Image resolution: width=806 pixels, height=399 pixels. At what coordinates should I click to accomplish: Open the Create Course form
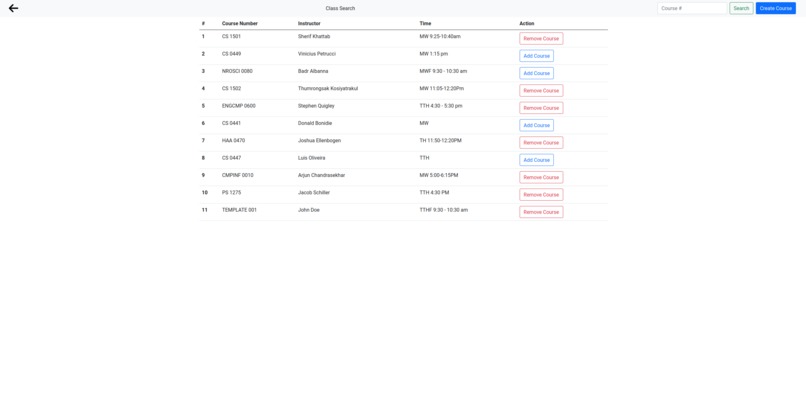(x=776, y=8)
